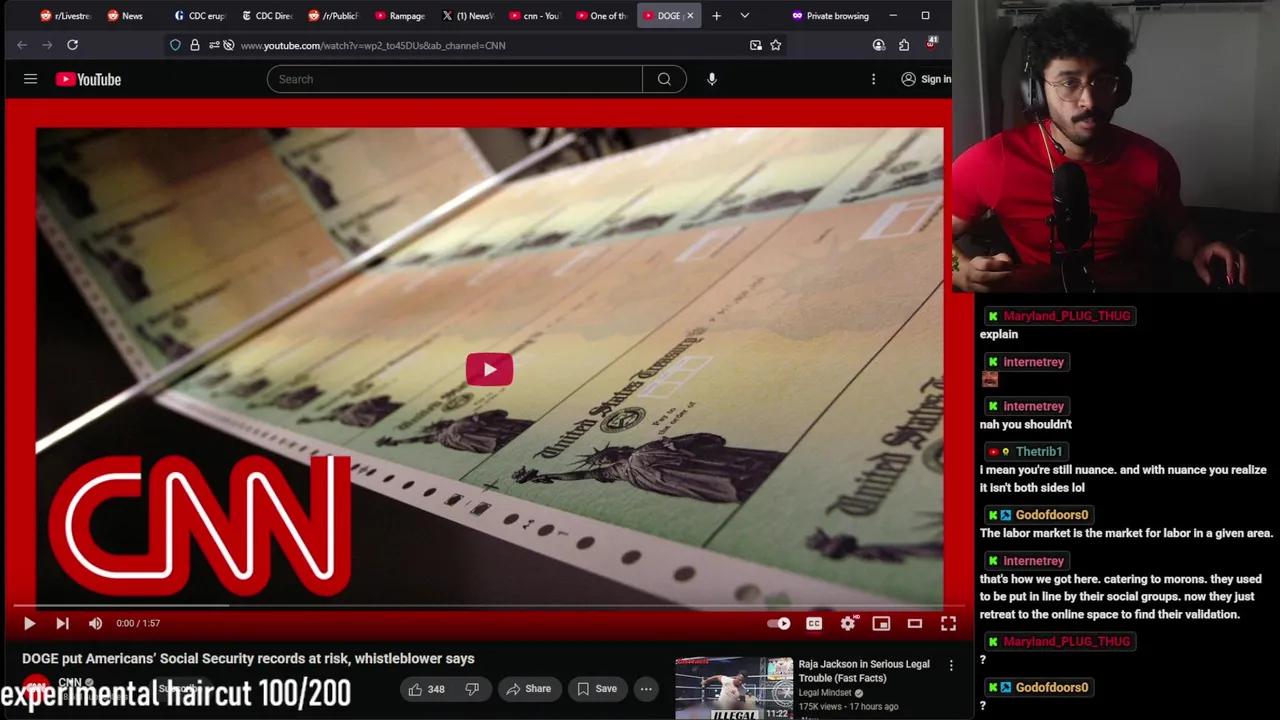The width and height of the screenshot is (1280, 720).
Task: Click the site permissions icon in address bar
Action: [x=214, y=45]
